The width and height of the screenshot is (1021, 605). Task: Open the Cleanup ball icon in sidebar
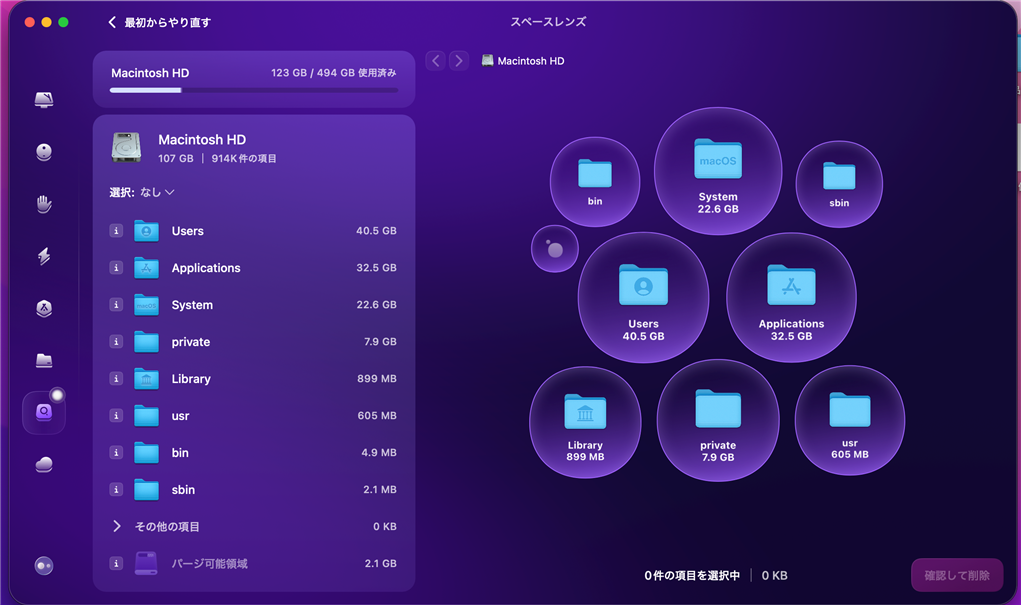click(x=44, y=152)
